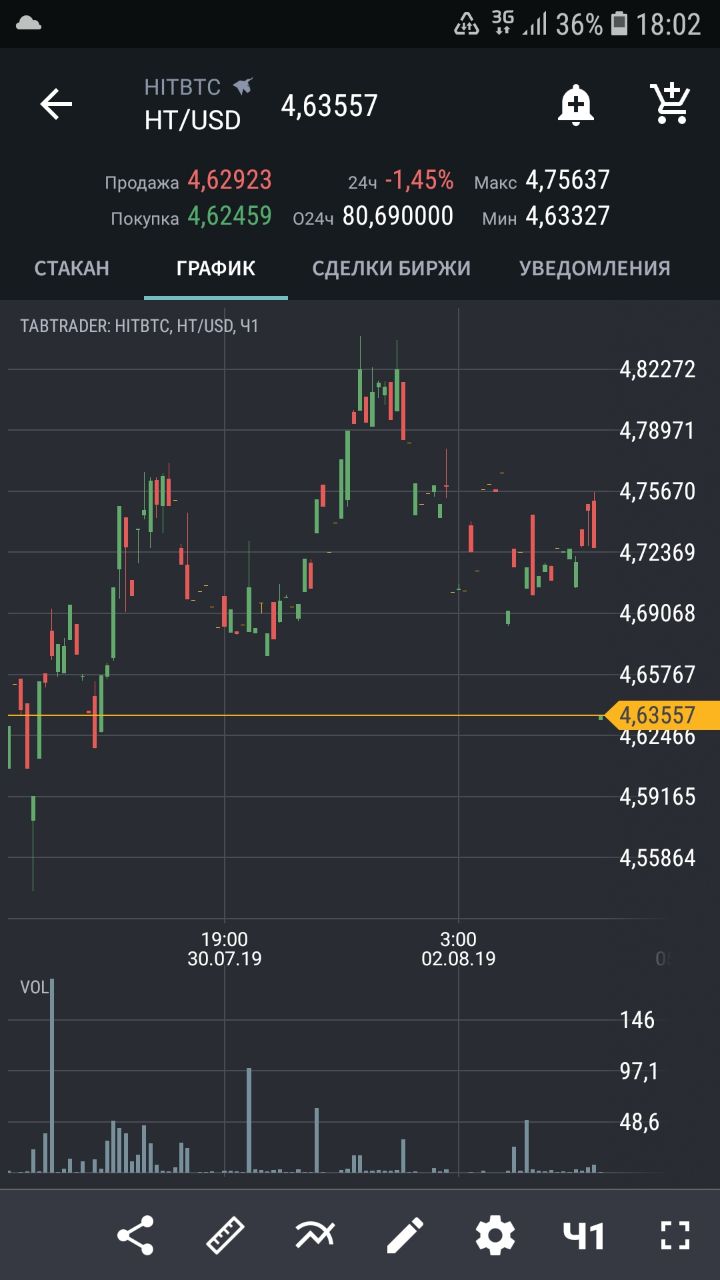Share the chart with the share icon
This screenshot has width=720, height=1280.
pos(136,1235)
